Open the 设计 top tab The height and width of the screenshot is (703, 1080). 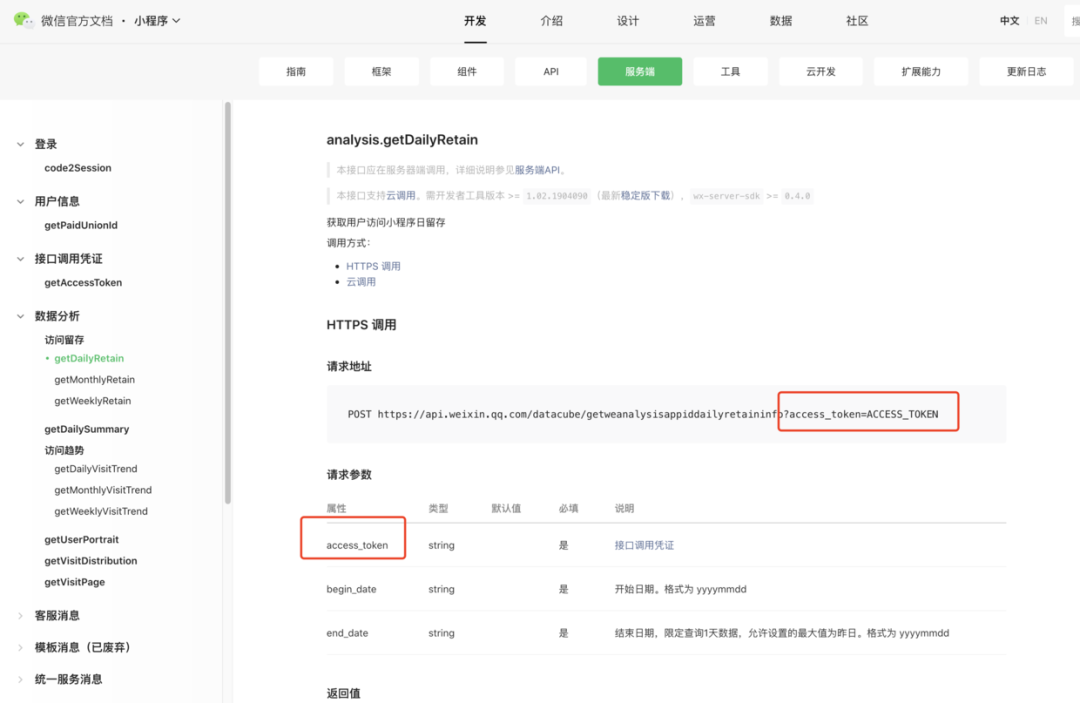click(x=628, y=21)
